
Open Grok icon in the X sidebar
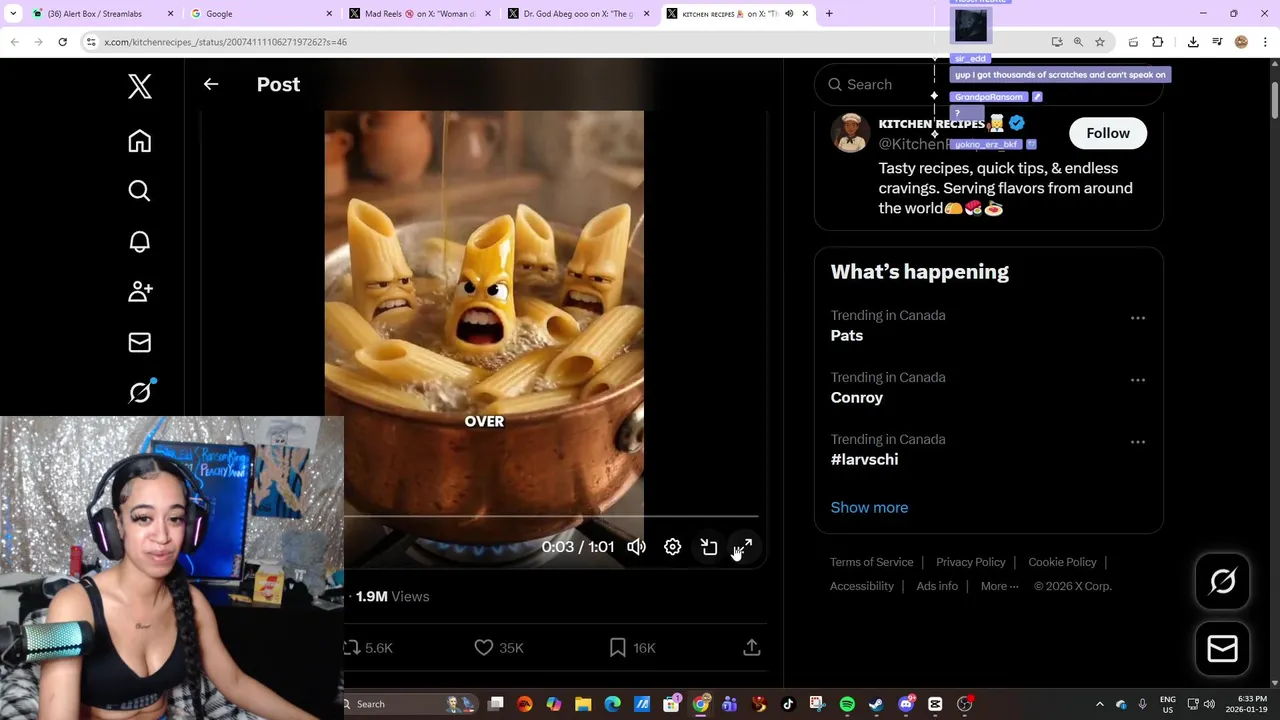click(141, 392)
